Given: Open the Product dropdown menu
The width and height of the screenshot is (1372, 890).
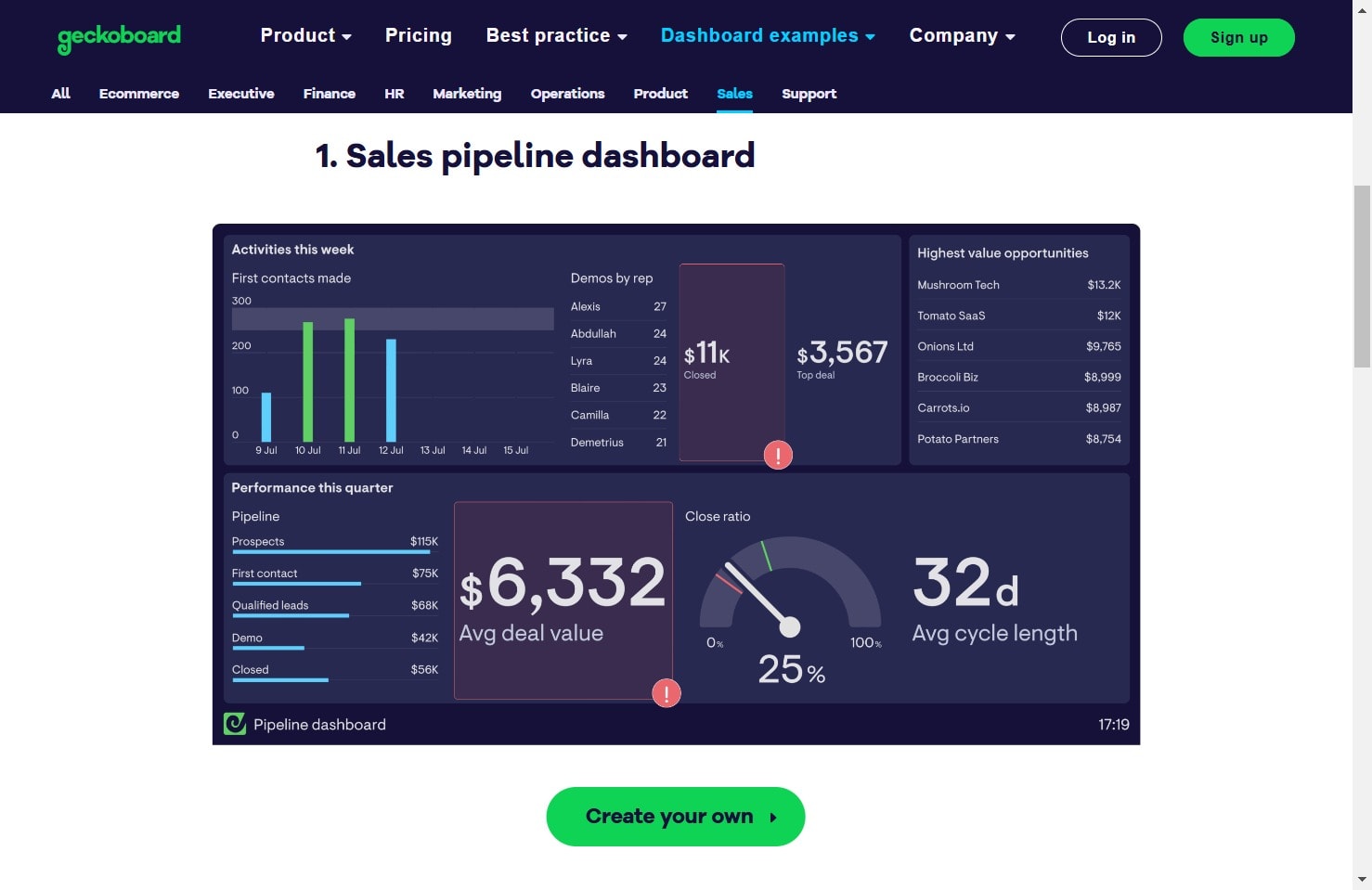Looking at the screenshot, I should tap(305, 35).
